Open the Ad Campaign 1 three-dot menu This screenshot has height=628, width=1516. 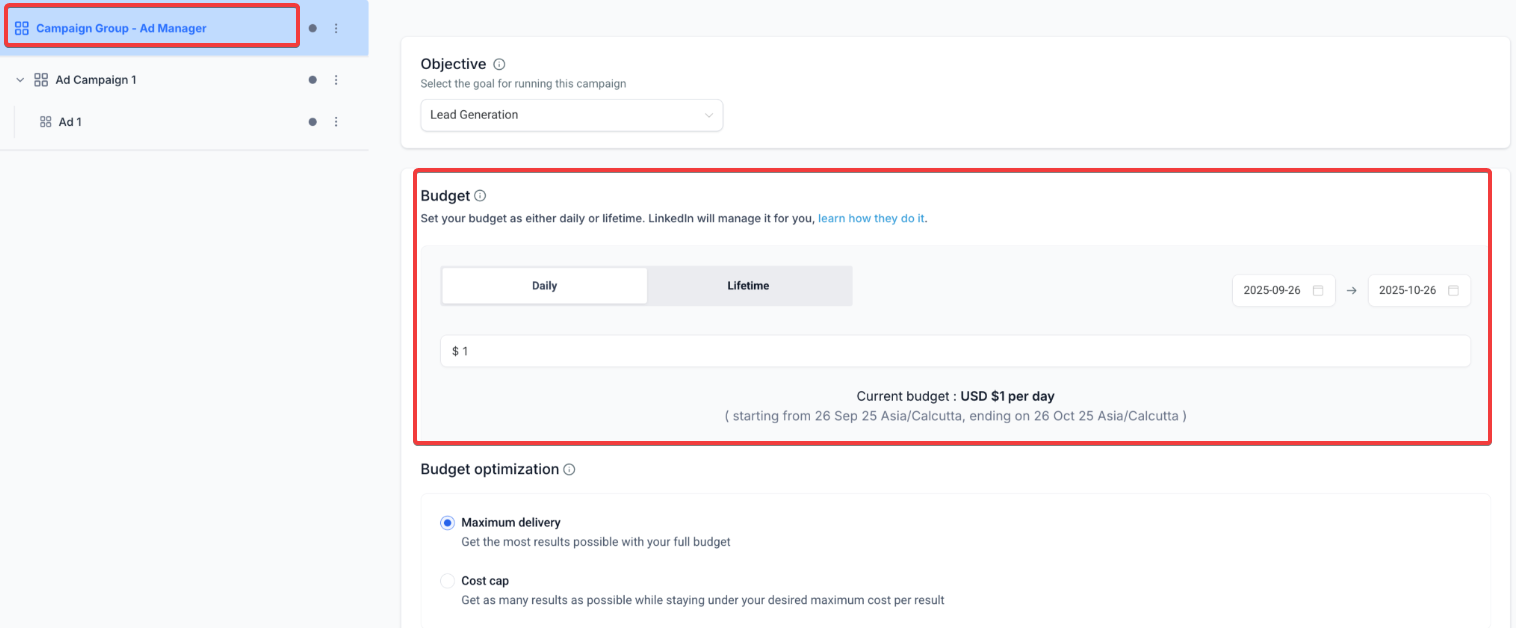(x=336, y=80)
